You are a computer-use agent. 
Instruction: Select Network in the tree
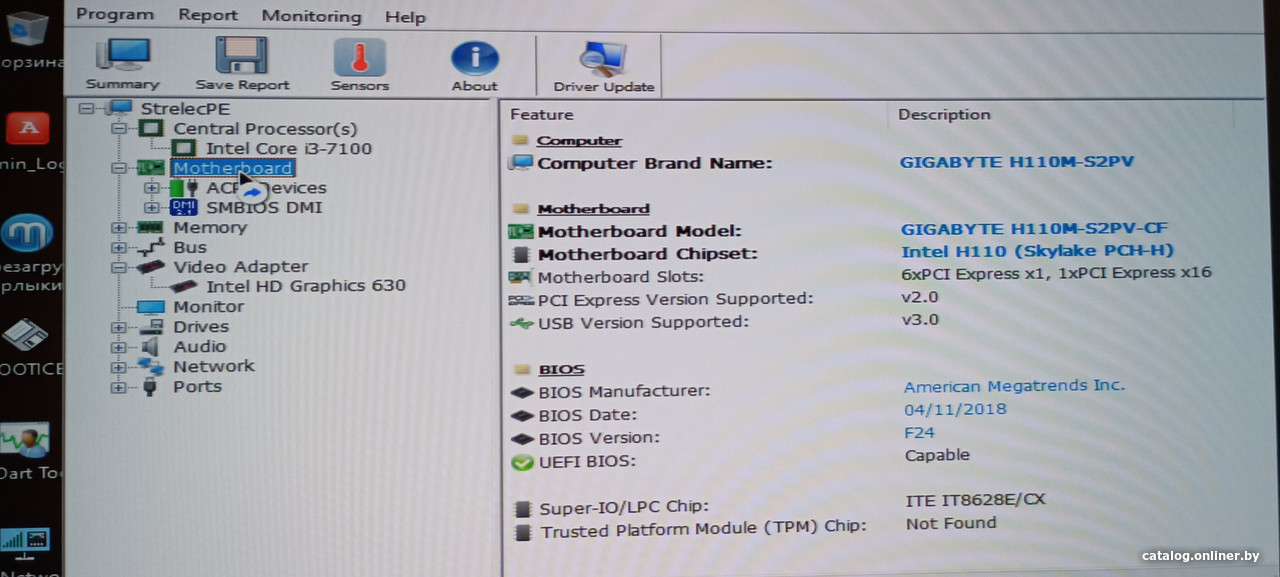coord(214,366)
